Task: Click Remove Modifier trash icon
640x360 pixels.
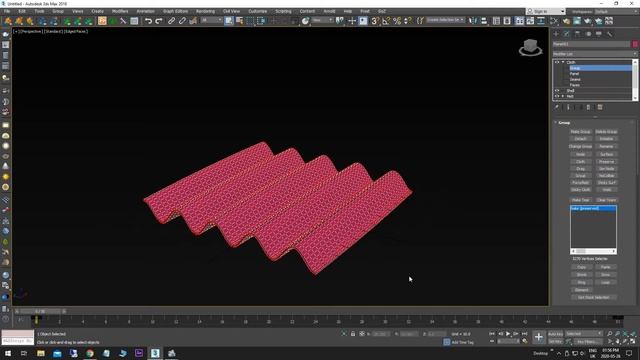Action: [588, 107]
